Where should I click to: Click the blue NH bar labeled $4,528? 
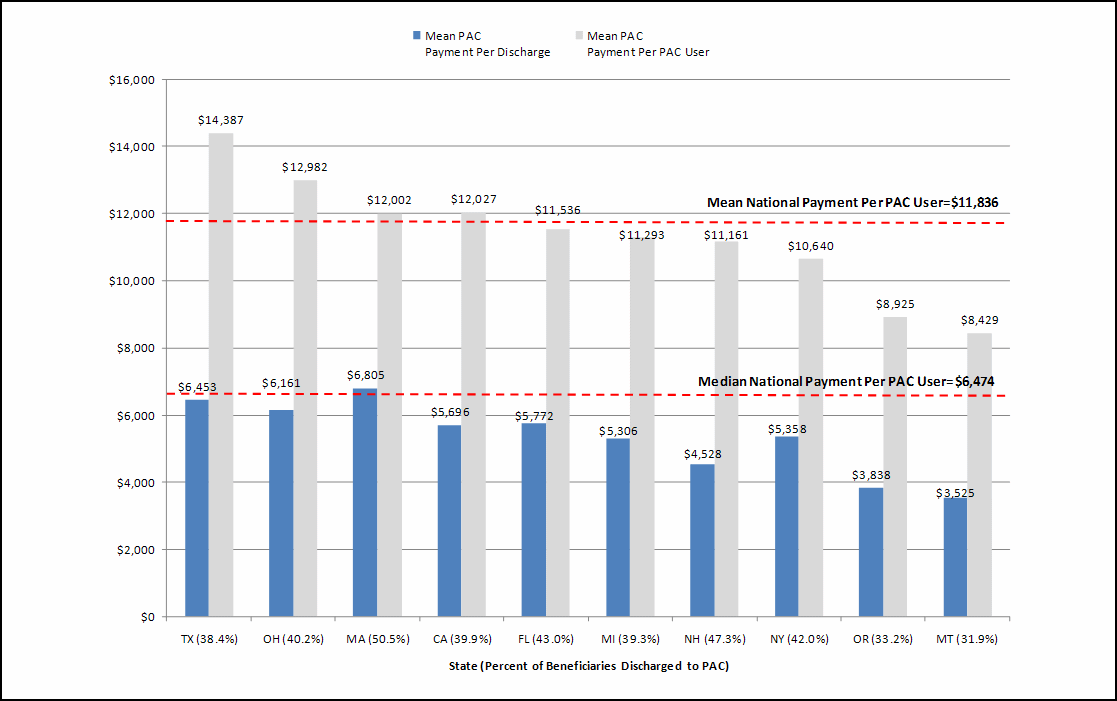point(702,540)
